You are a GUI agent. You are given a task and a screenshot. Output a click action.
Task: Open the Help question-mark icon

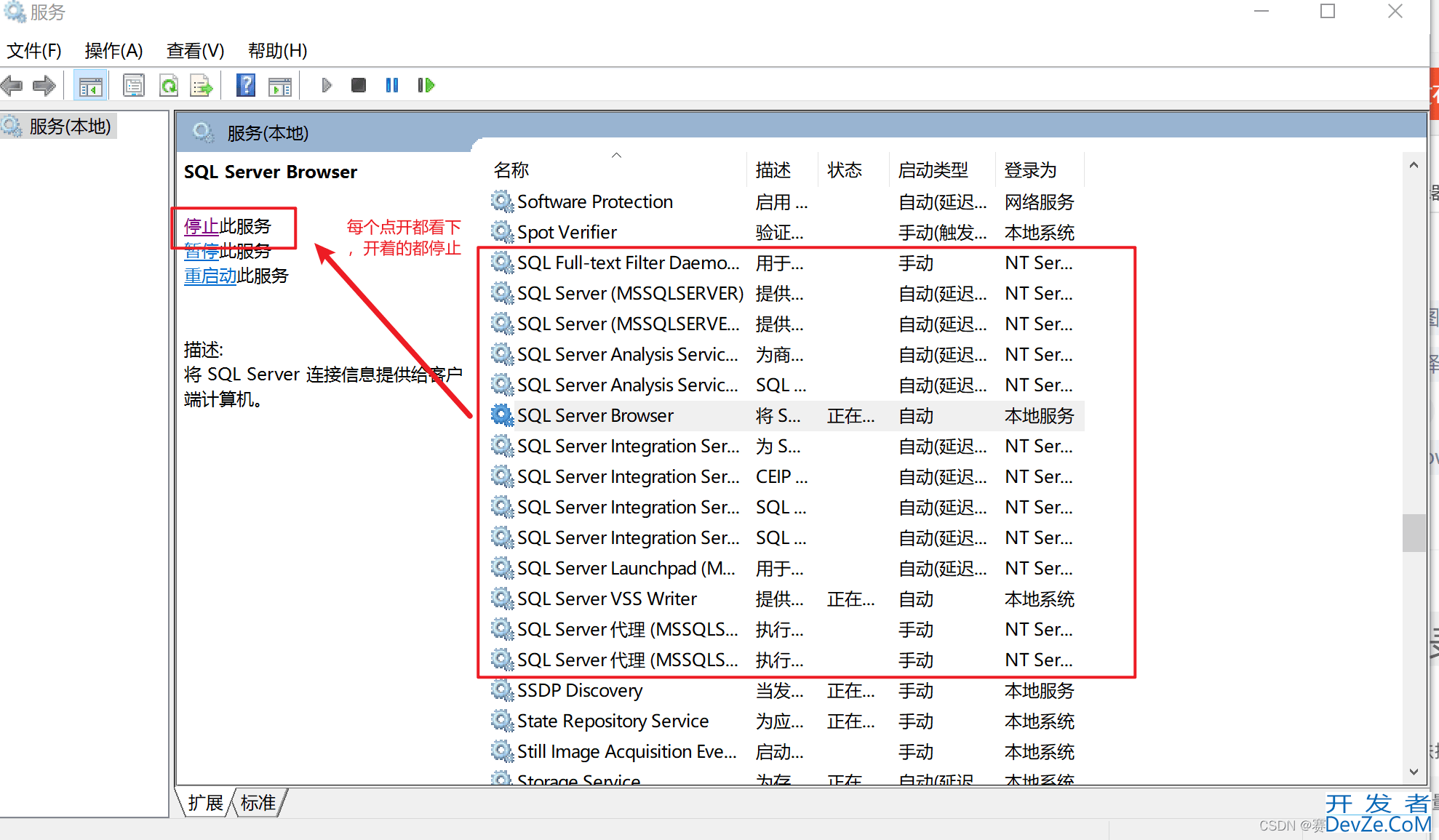click(246, 86)
